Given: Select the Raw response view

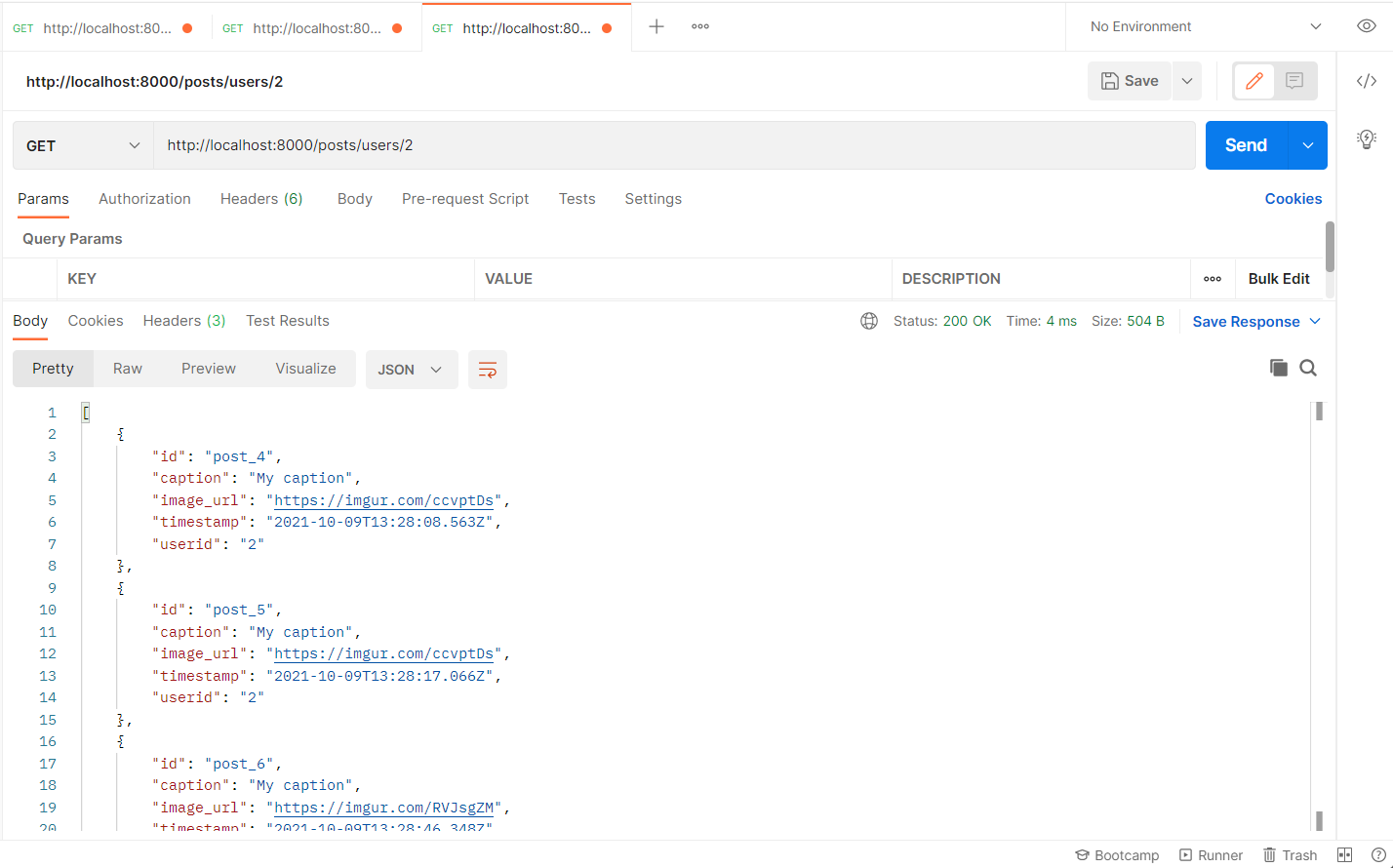Looking at the screenshot, I should point(128,369).
